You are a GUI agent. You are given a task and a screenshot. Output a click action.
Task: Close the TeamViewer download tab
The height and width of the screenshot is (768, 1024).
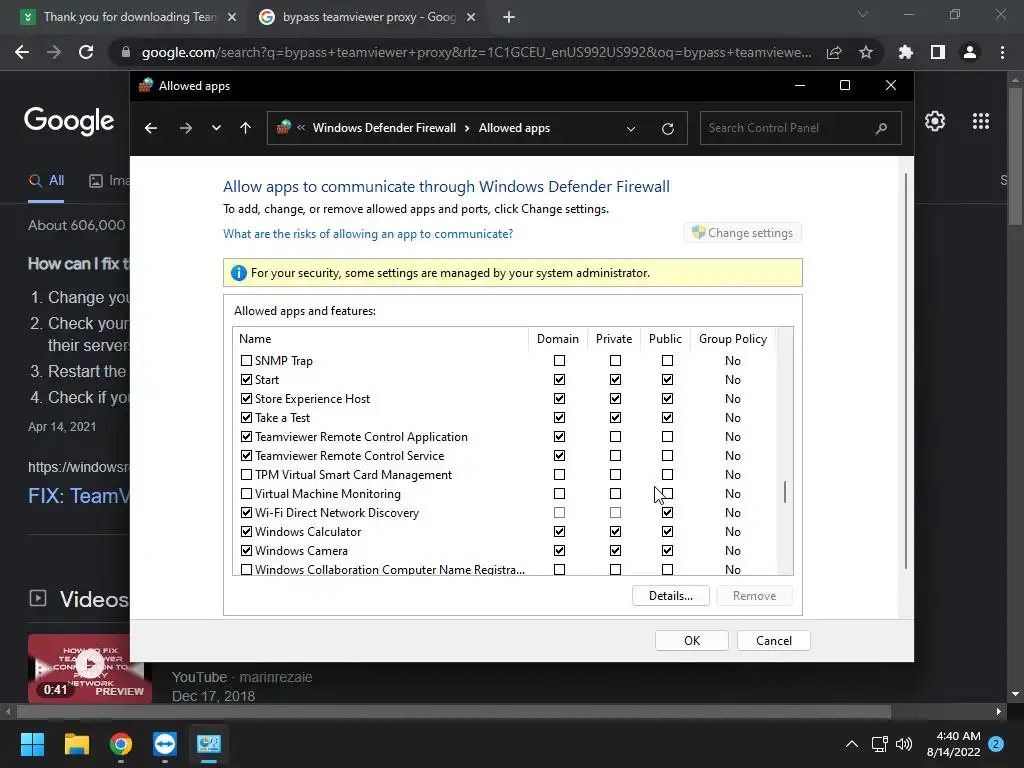point(232,17)
